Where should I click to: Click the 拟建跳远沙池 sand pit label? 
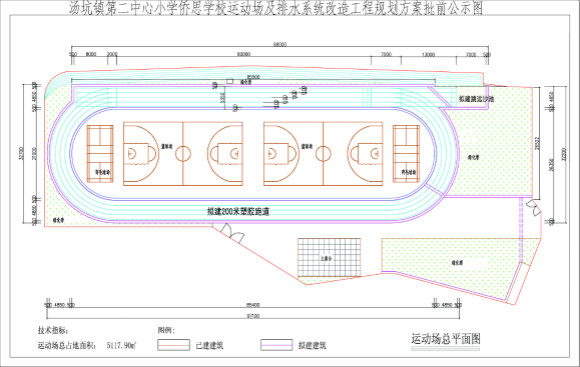[x=476, y=99]
